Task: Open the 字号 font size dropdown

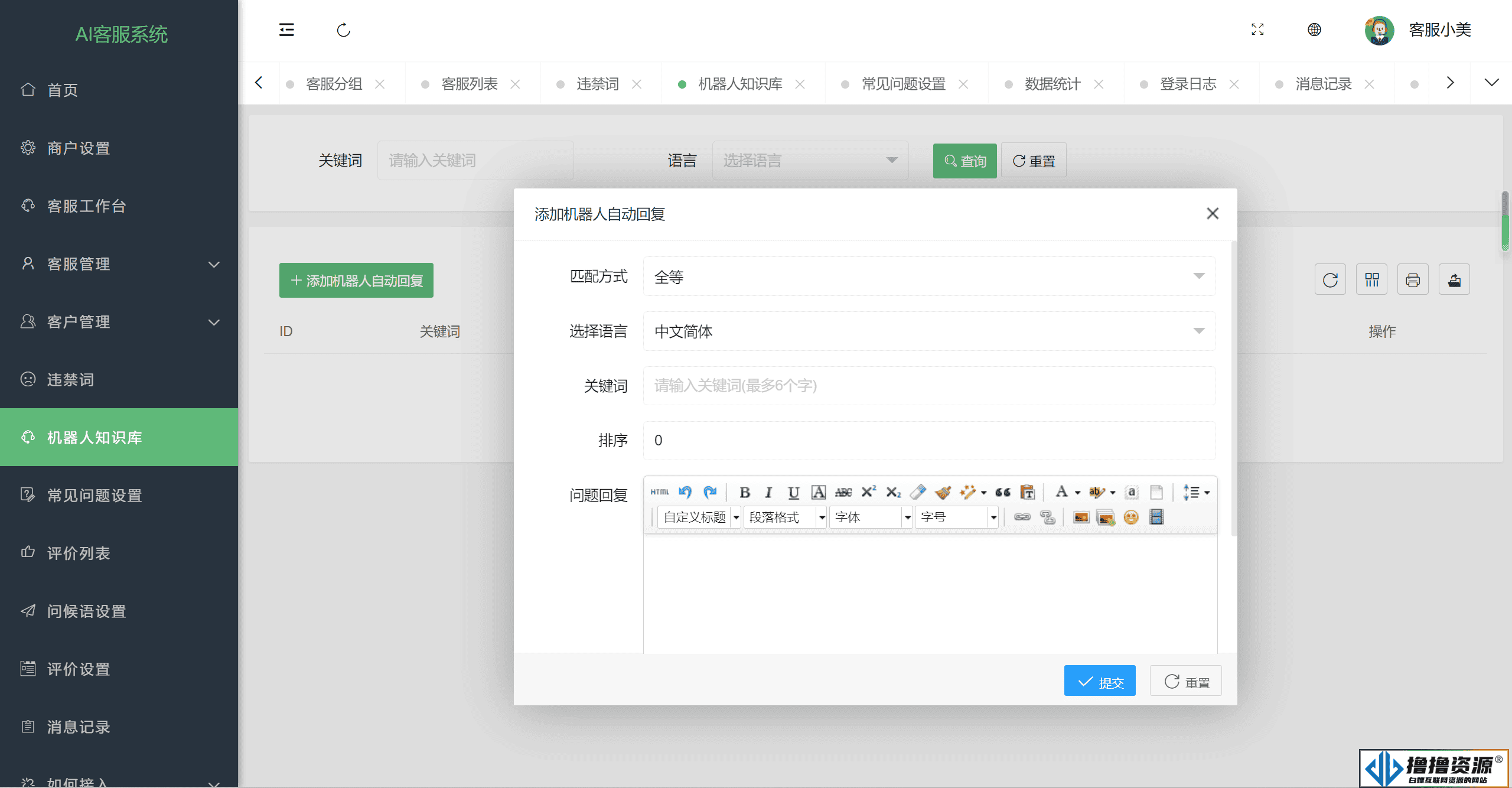Action: click(957, 517)
